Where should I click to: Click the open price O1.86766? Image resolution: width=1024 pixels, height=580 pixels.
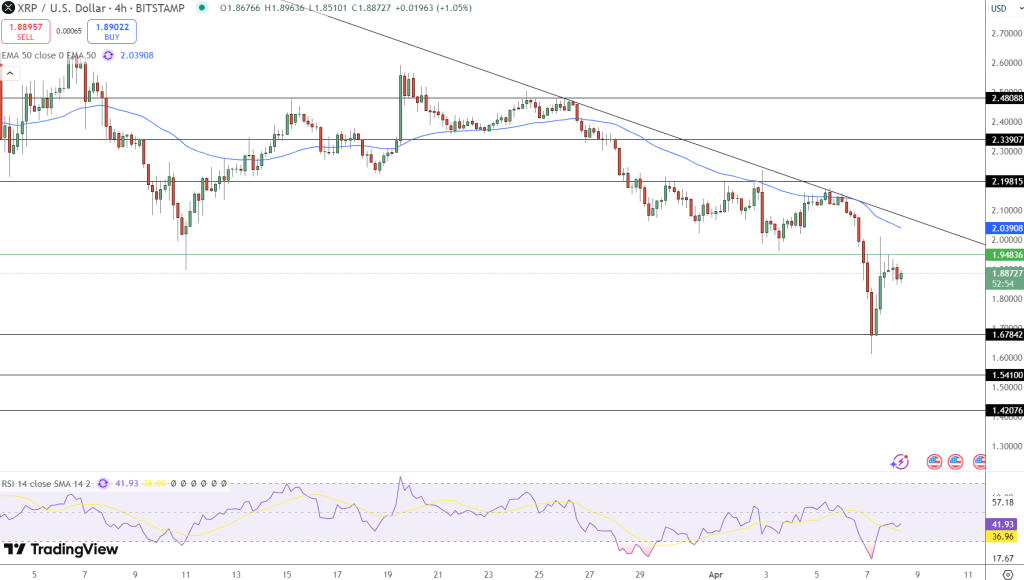coord(239,8)
